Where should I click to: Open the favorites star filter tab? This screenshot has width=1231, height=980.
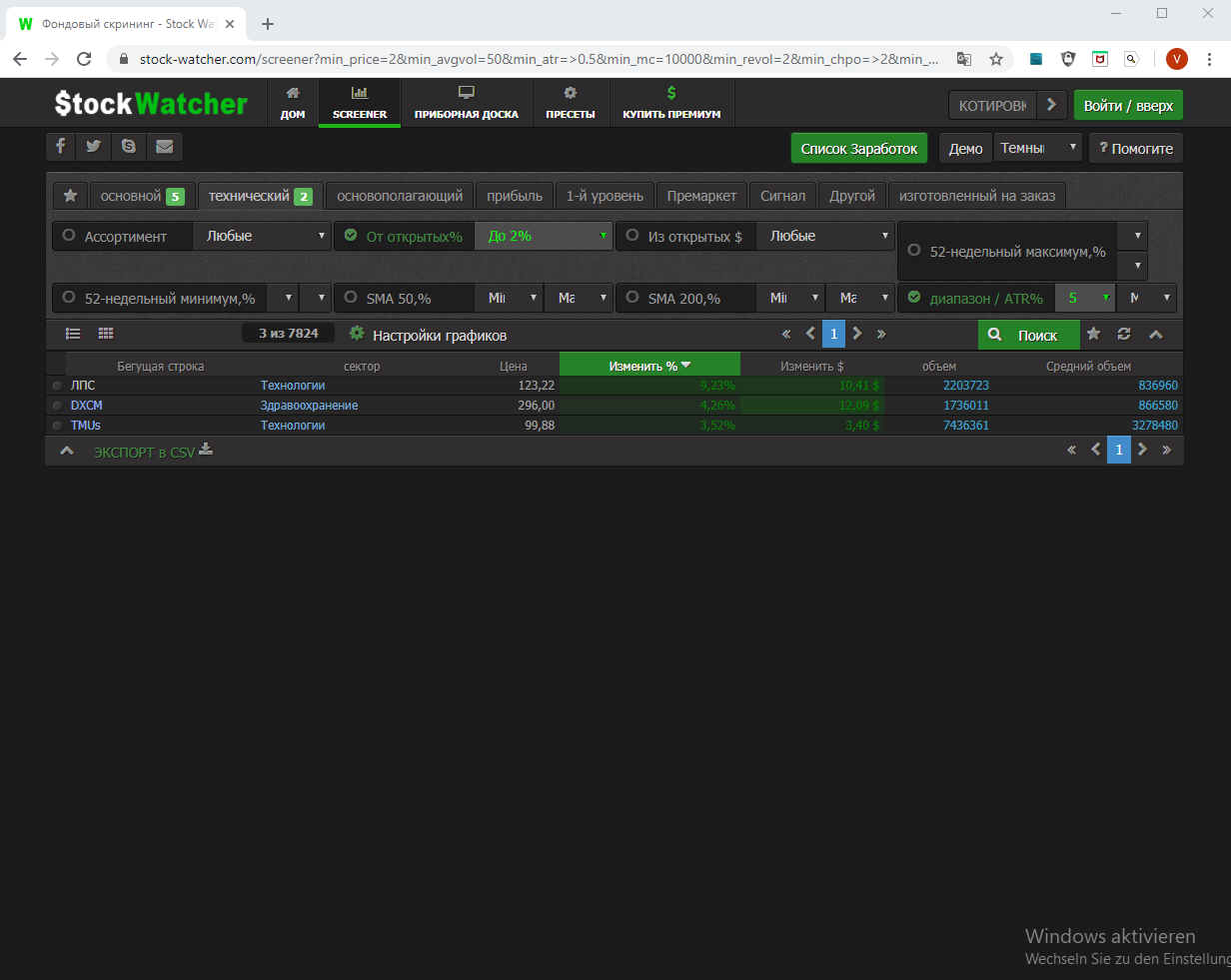(70, 196)
